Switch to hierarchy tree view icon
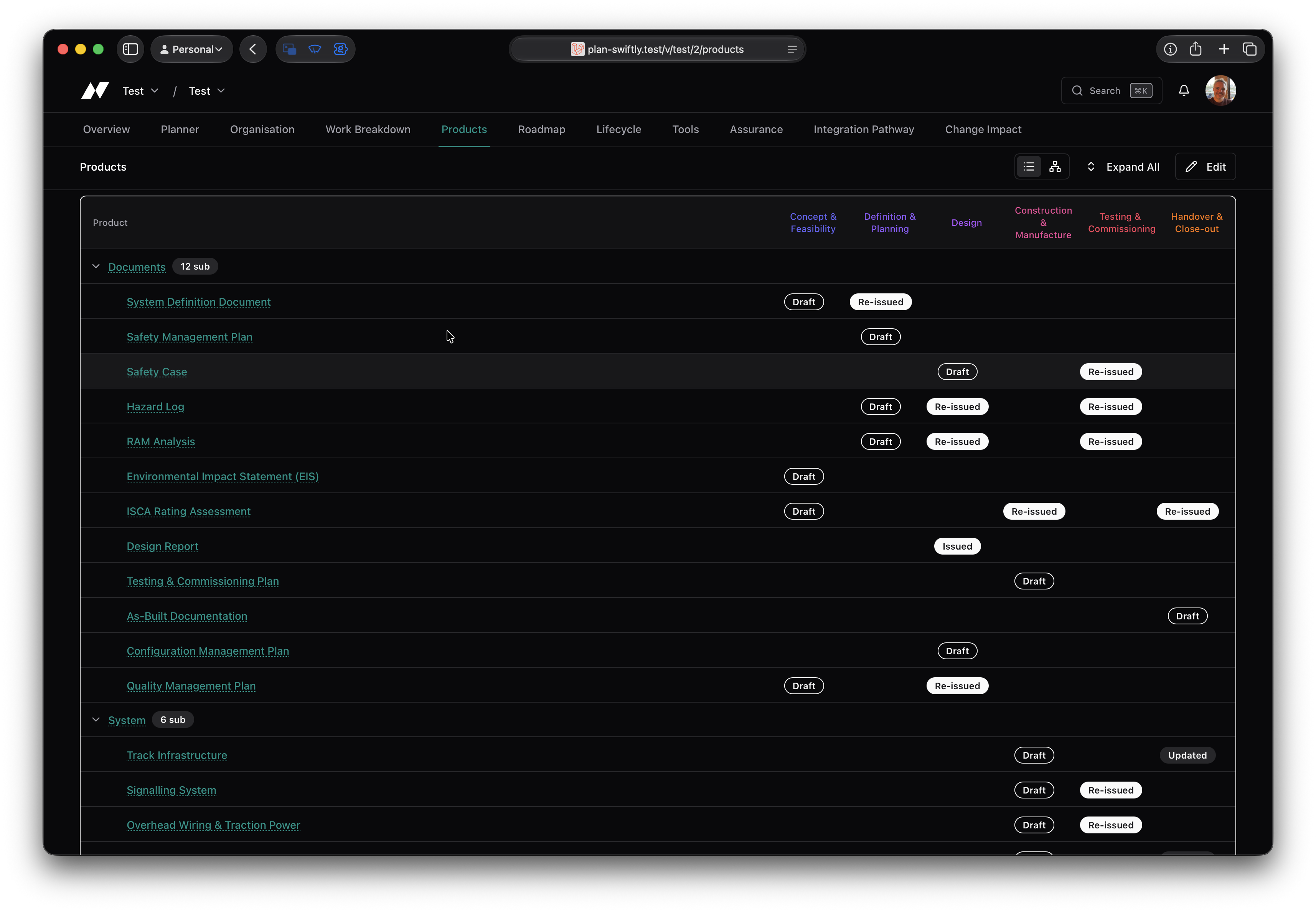 coord(1055,167)
